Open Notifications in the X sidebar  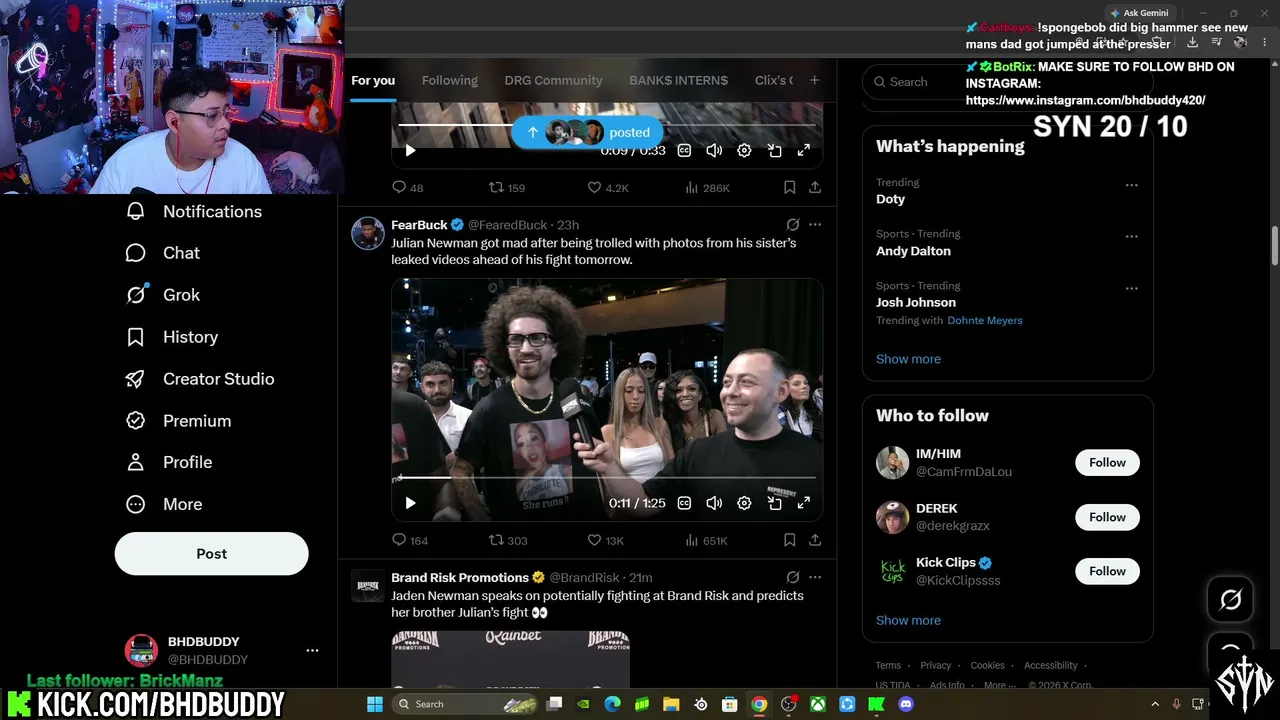click(194, 211)
